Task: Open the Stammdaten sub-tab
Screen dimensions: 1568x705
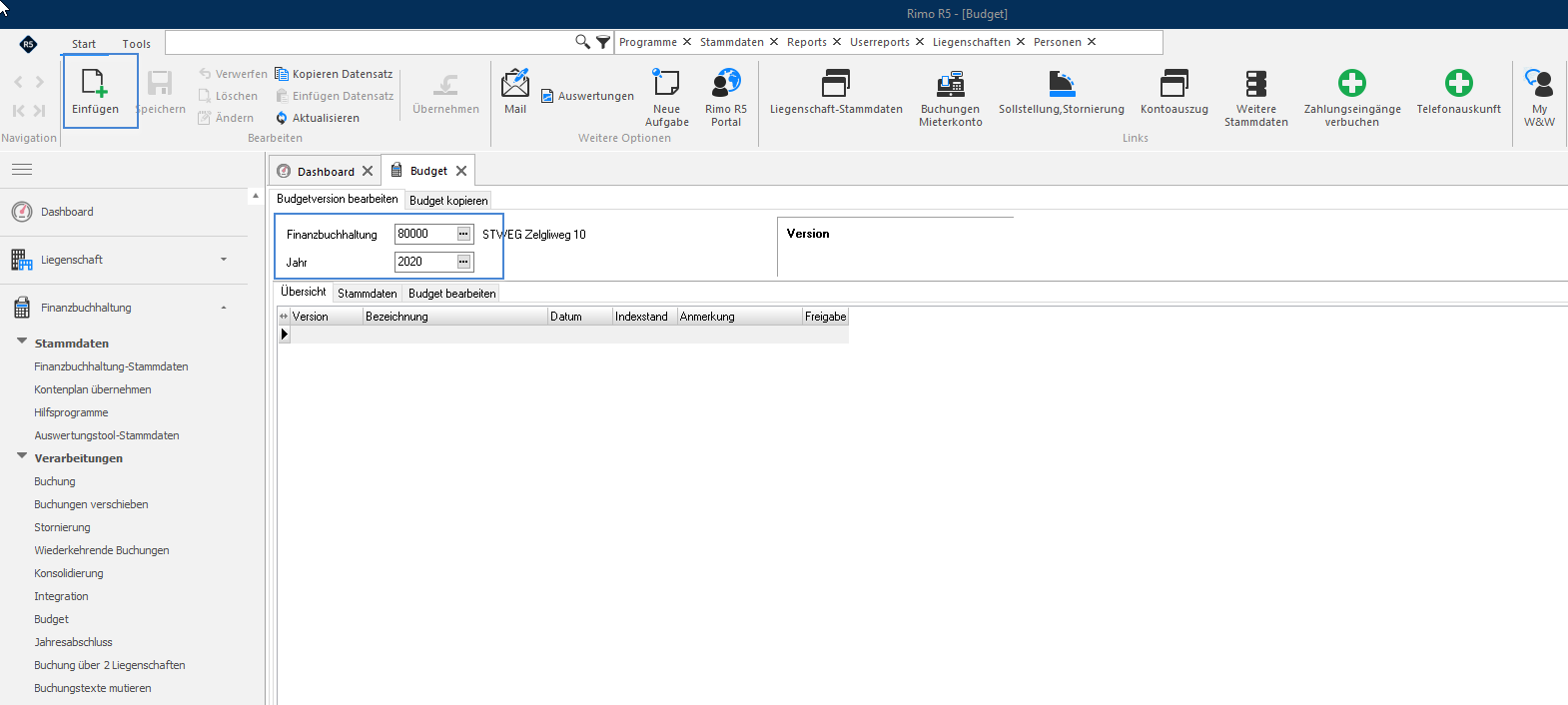Action: pyautogui.click(x=367, y=294)
